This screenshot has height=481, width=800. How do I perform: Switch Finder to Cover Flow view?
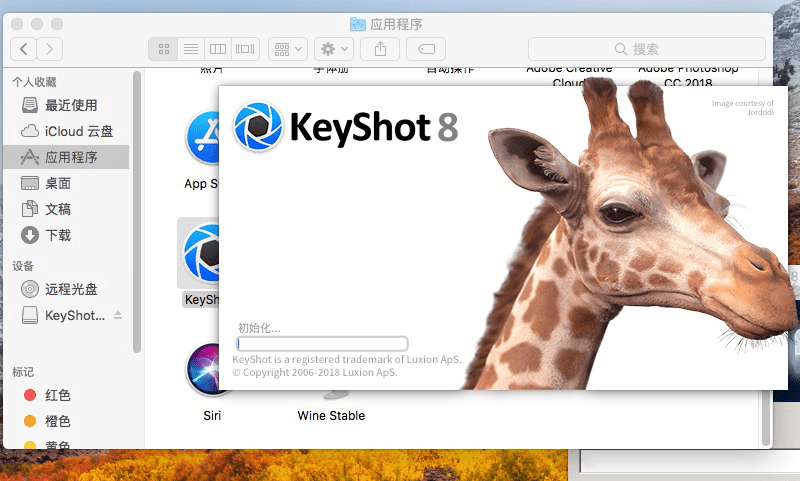245,49
